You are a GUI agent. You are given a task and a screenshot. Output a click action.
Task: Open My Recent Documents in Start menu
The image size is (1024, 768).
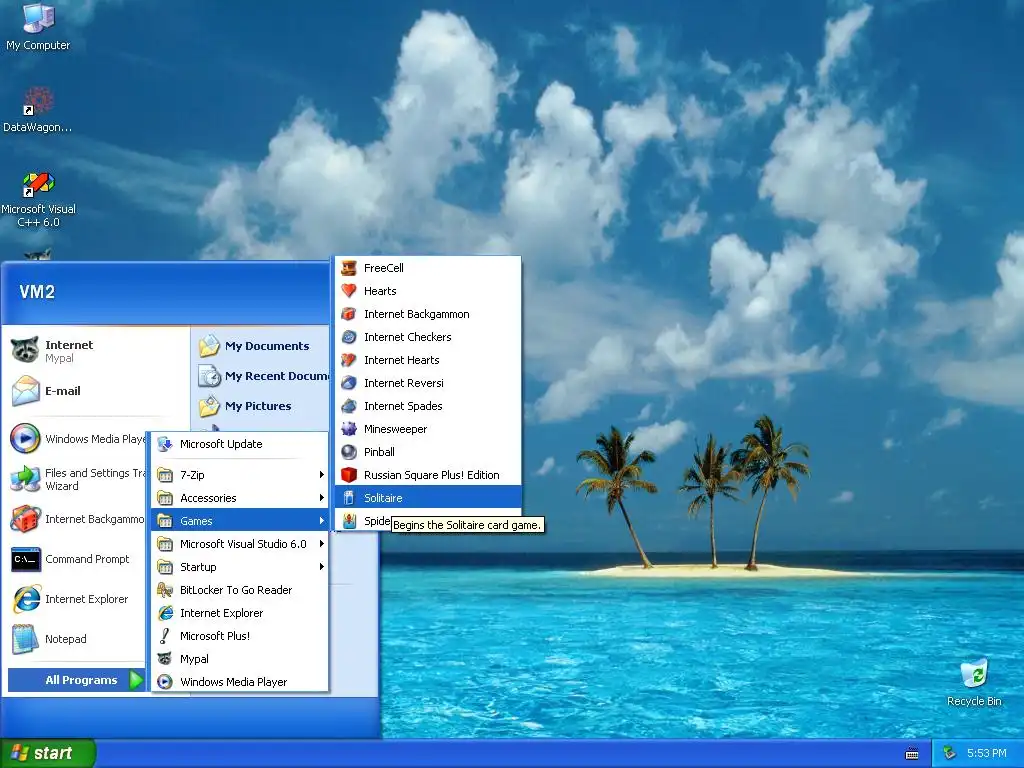263,376
